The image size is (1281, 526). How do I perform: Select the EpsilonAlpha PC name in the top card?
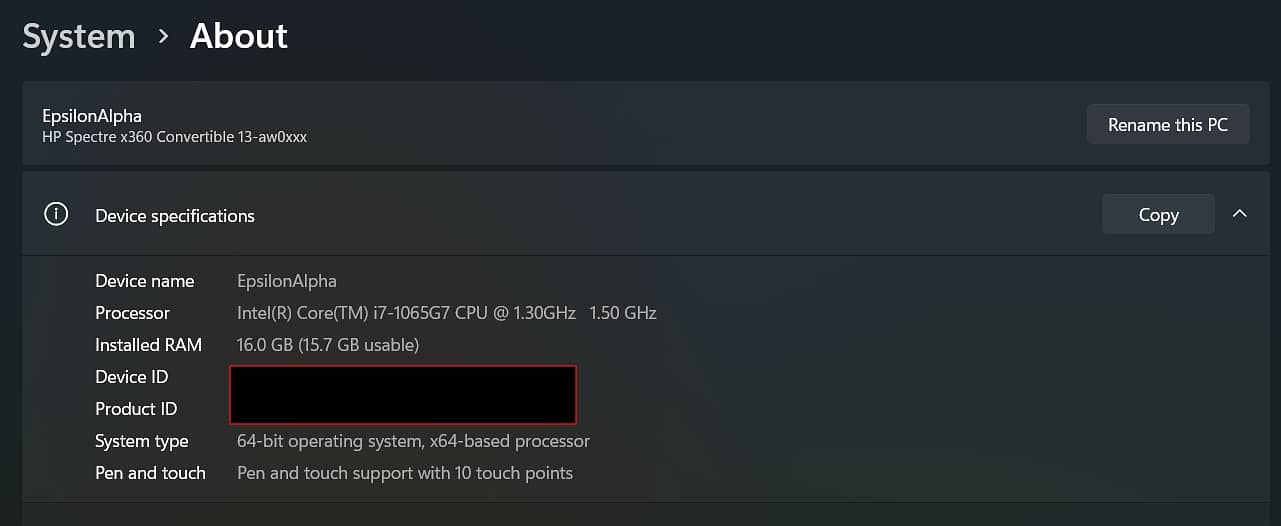tap(92, 116)
